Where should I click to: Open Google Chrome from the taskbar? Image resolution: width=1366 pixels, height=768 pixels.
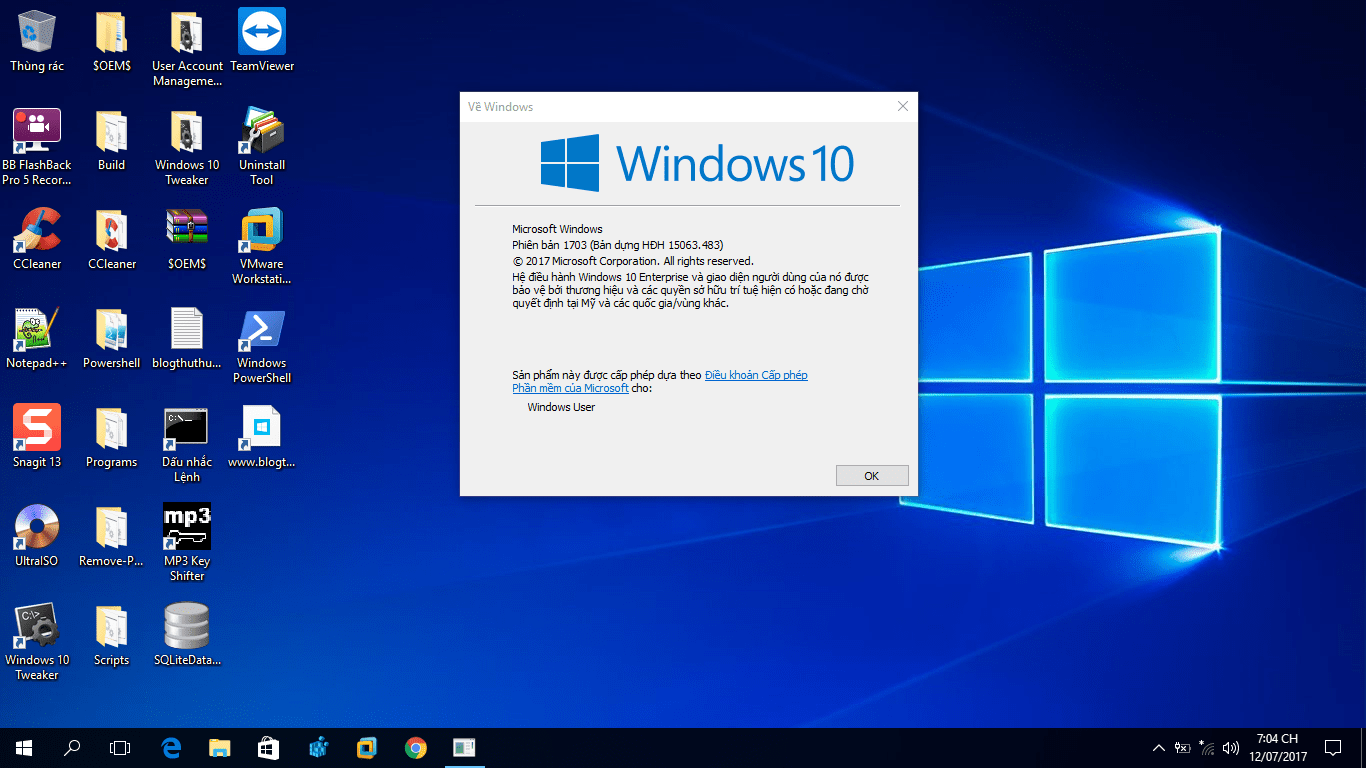coord(416,747)
